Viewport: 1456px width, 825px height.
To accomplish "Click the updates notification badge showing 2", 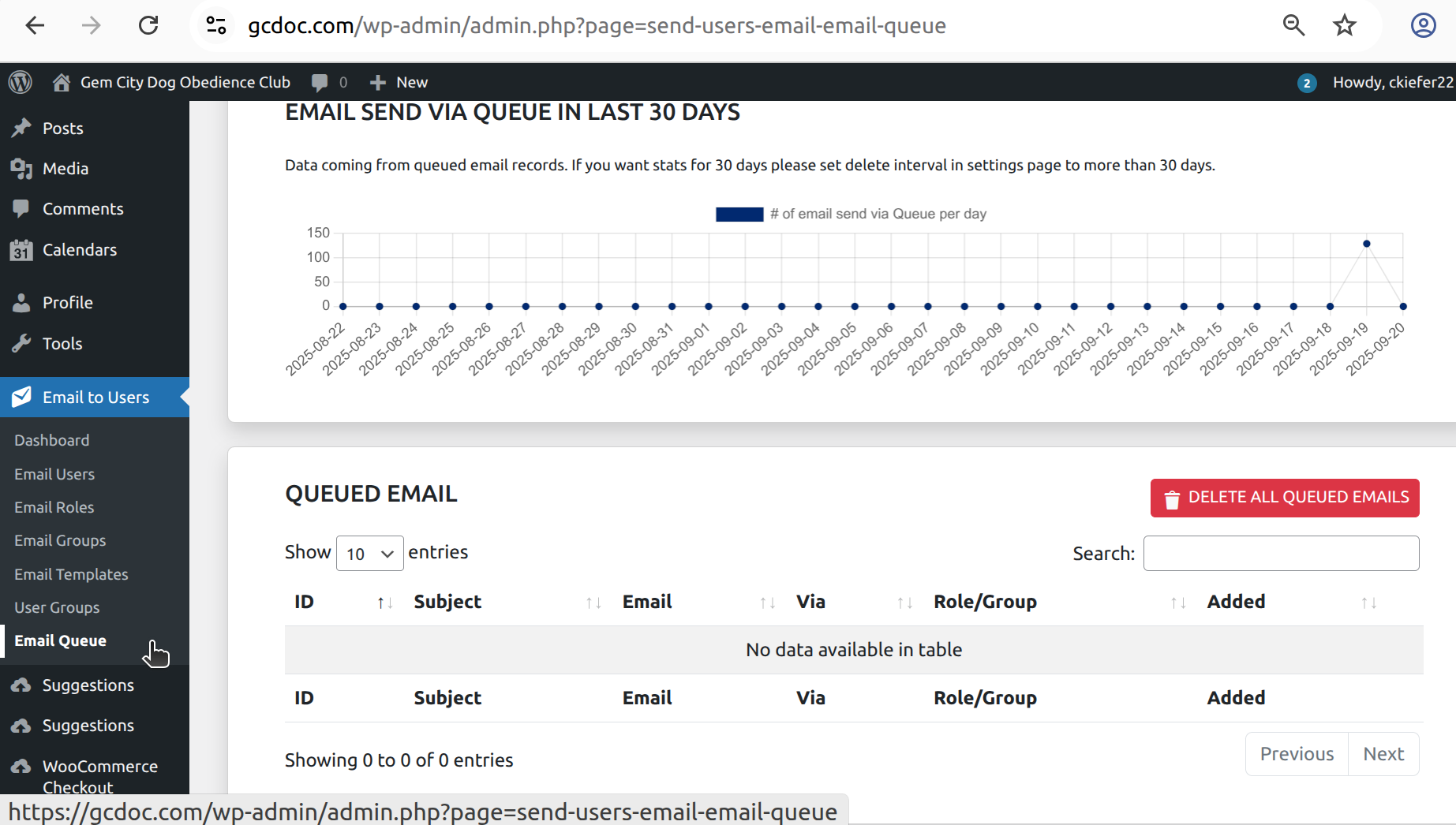I will pyautogui.click(x=1307, y=83).
